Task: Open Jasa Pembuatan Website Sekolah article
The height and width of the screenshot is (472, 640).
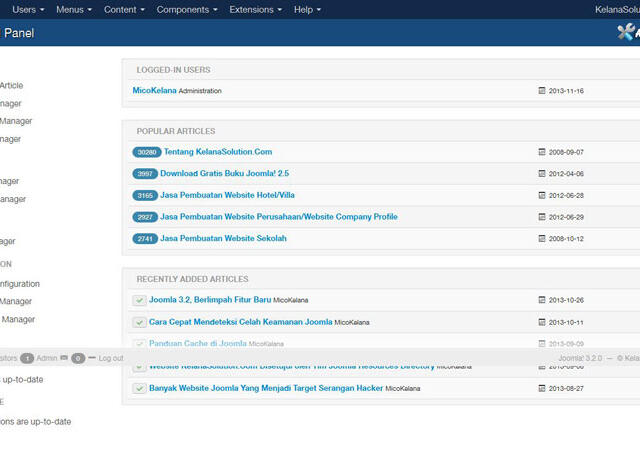Action: click(x=223, y=238)
